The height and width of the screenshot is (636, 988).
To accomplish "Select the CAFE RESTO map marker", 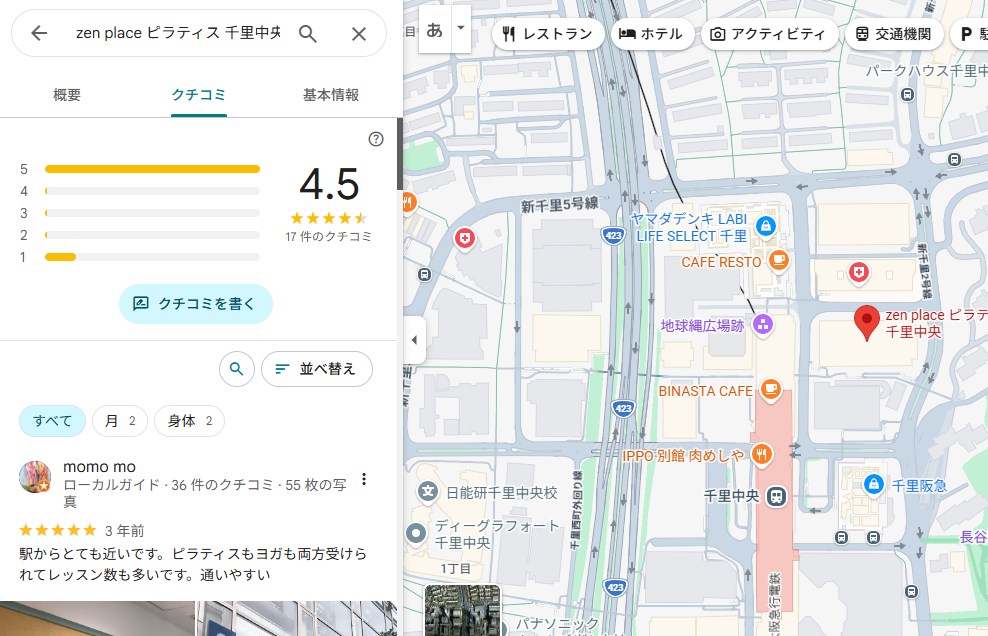I will [778, 261].
